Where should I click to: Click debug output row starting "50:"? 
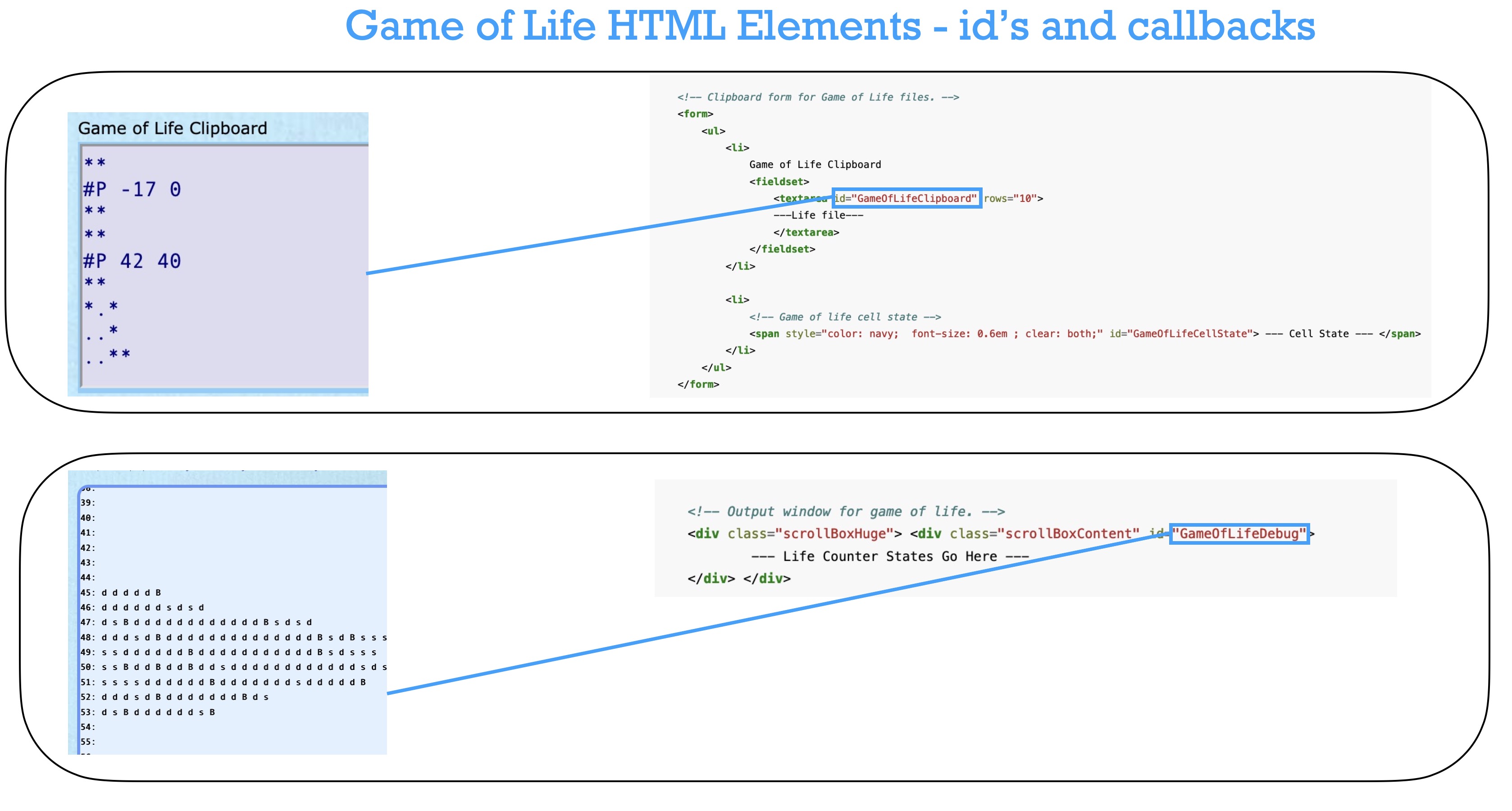click(x=234, y=667)
